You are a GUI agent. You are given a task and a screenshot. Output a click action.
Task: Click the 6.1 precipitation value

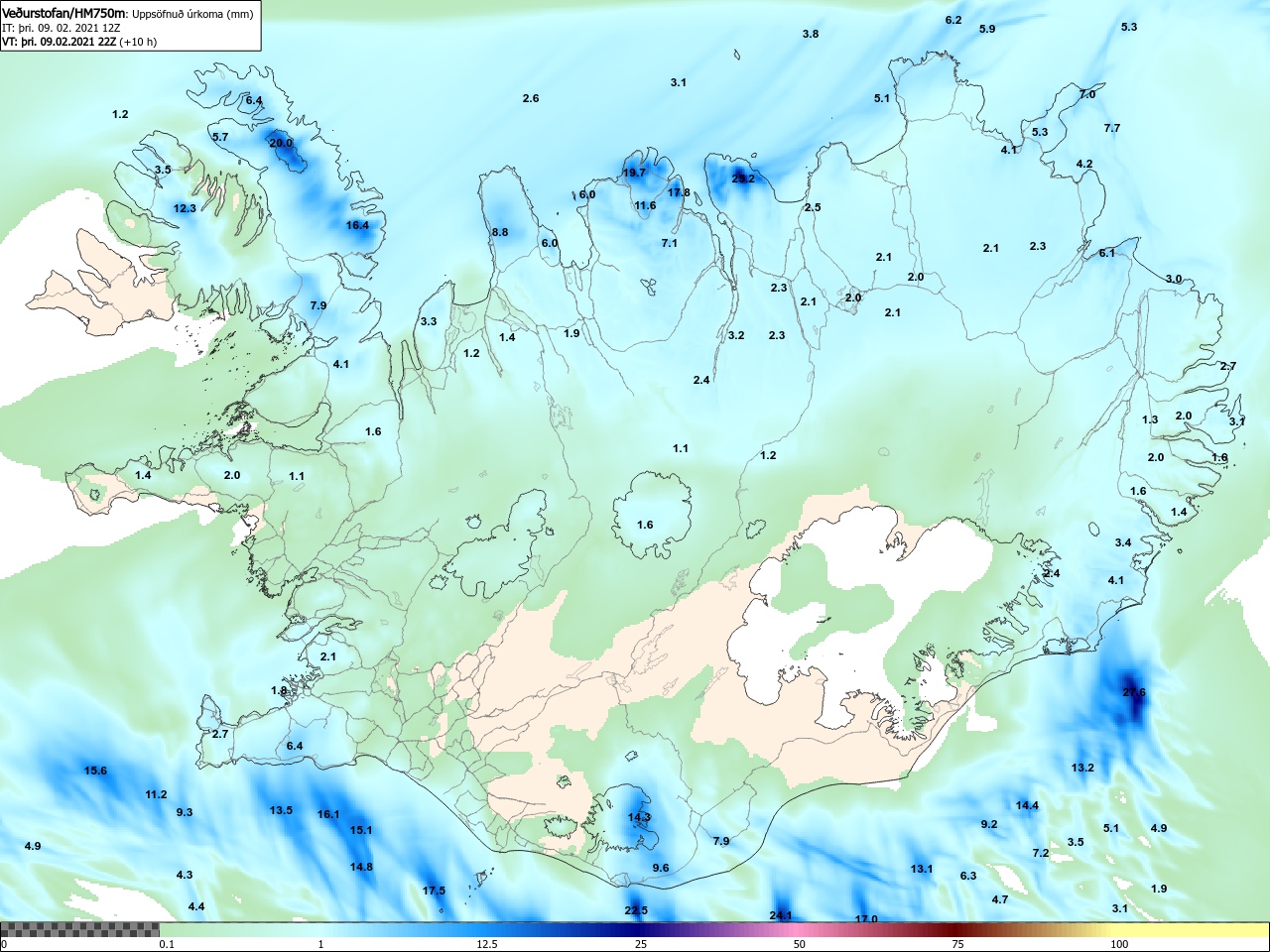[1107, 253]
